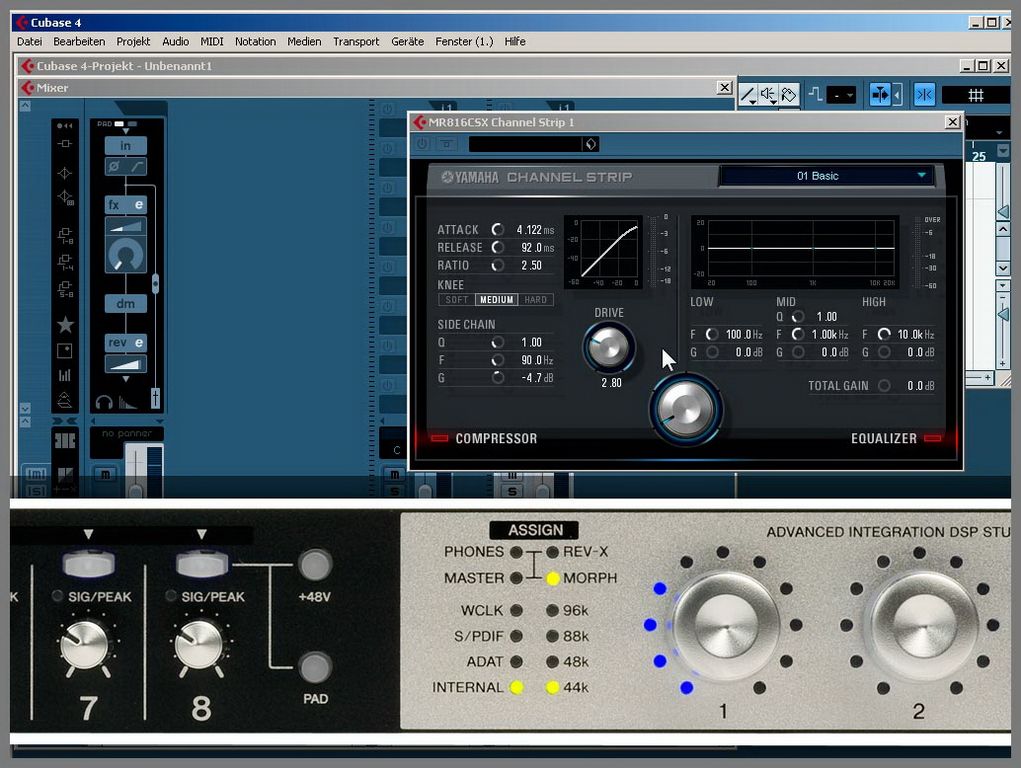Viewport: 1021px width, 768px height.
Task: Open the MIDI menu
Action: click(212, 41)
